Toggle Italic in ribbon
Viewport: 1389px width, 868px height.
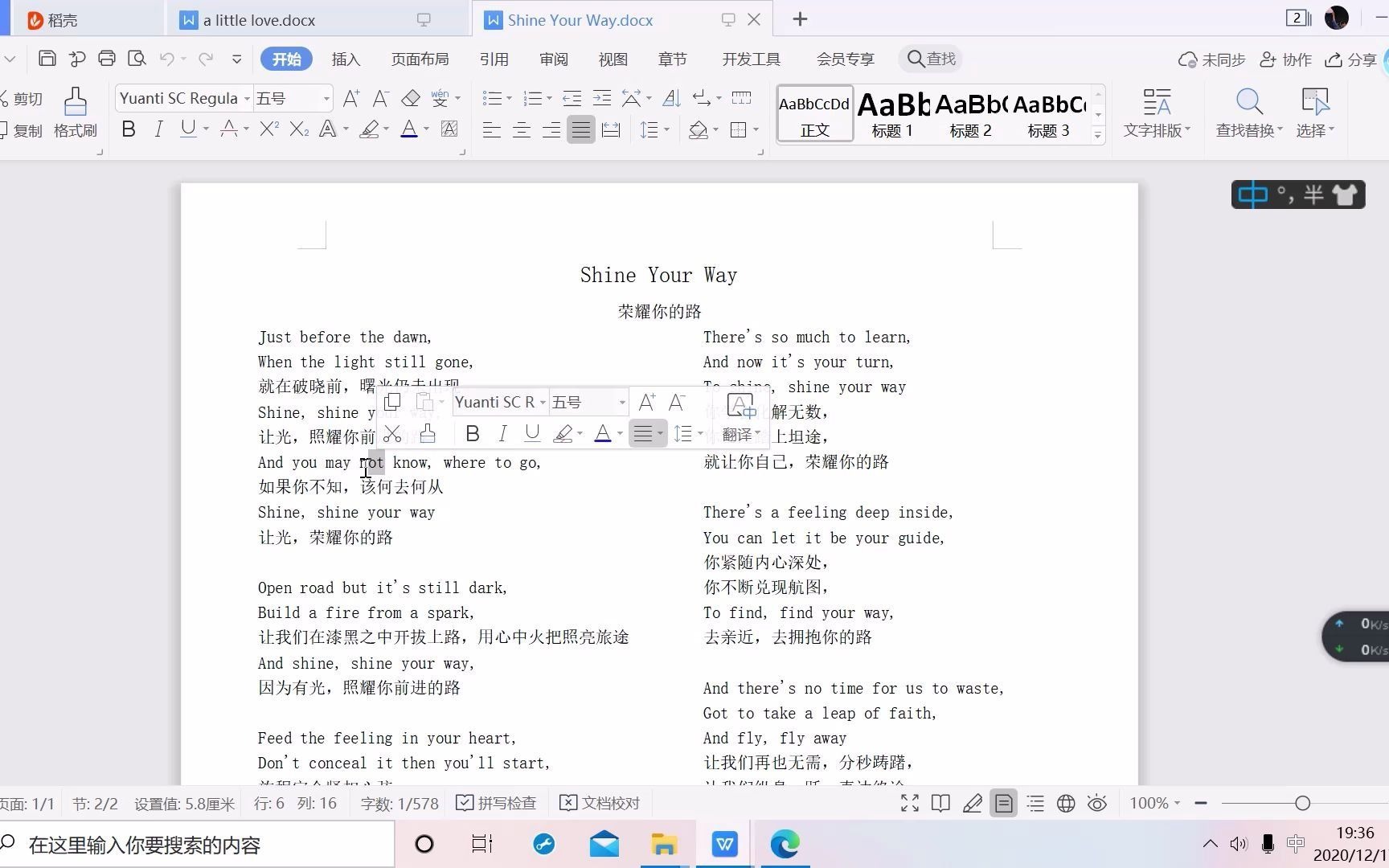pos(158,129)
